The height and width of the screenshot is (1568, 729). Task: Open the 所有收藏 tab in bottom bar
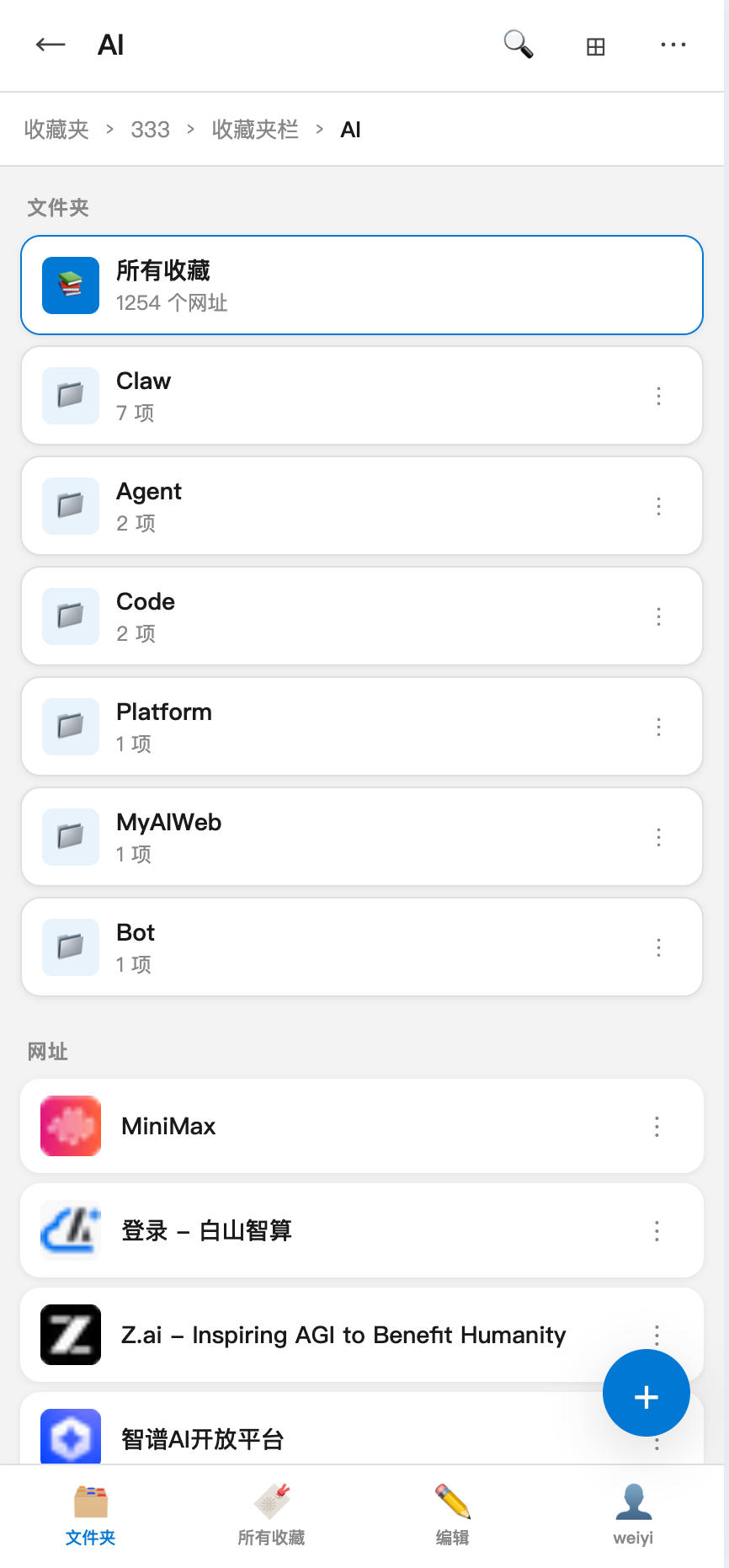271,1515
